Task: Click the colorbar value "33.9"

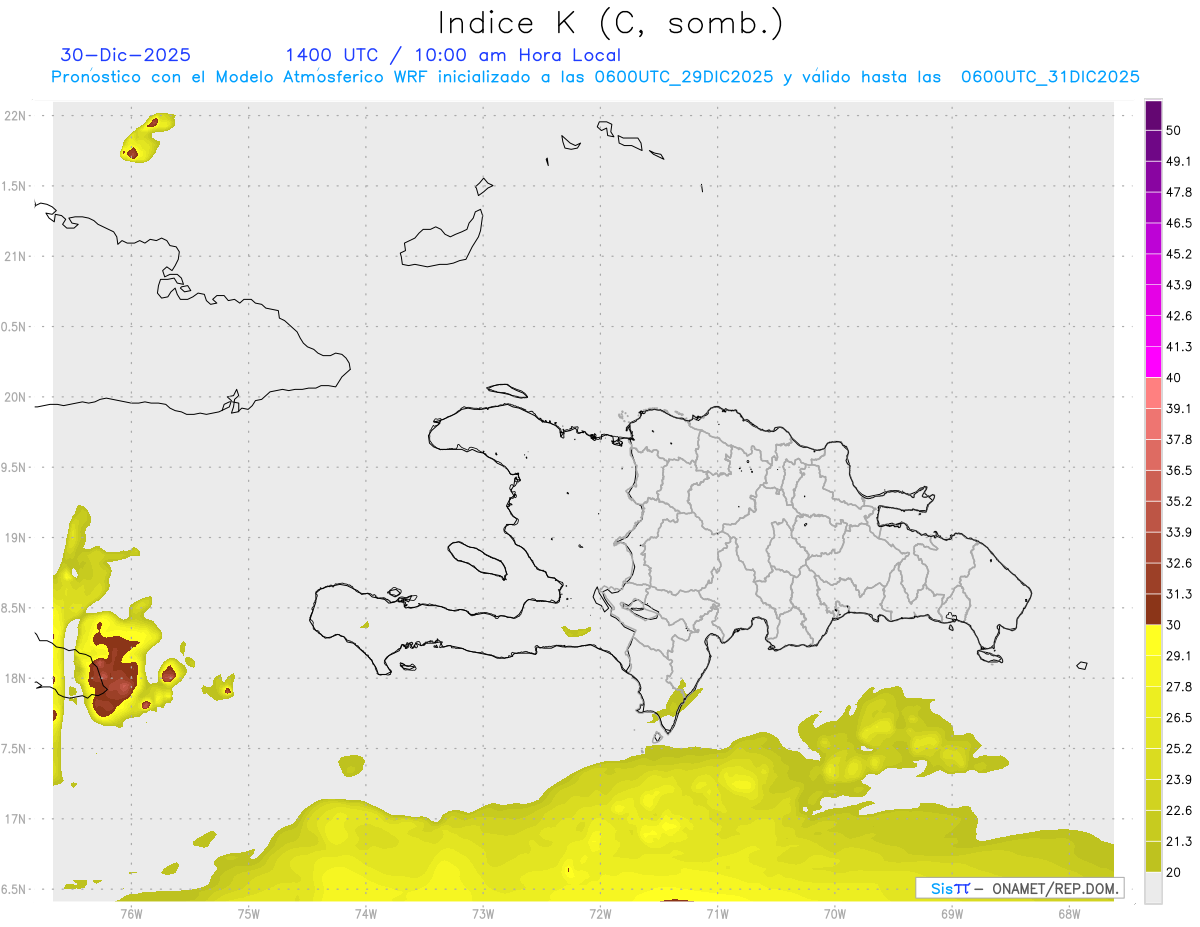Action: click(1179, 532)
